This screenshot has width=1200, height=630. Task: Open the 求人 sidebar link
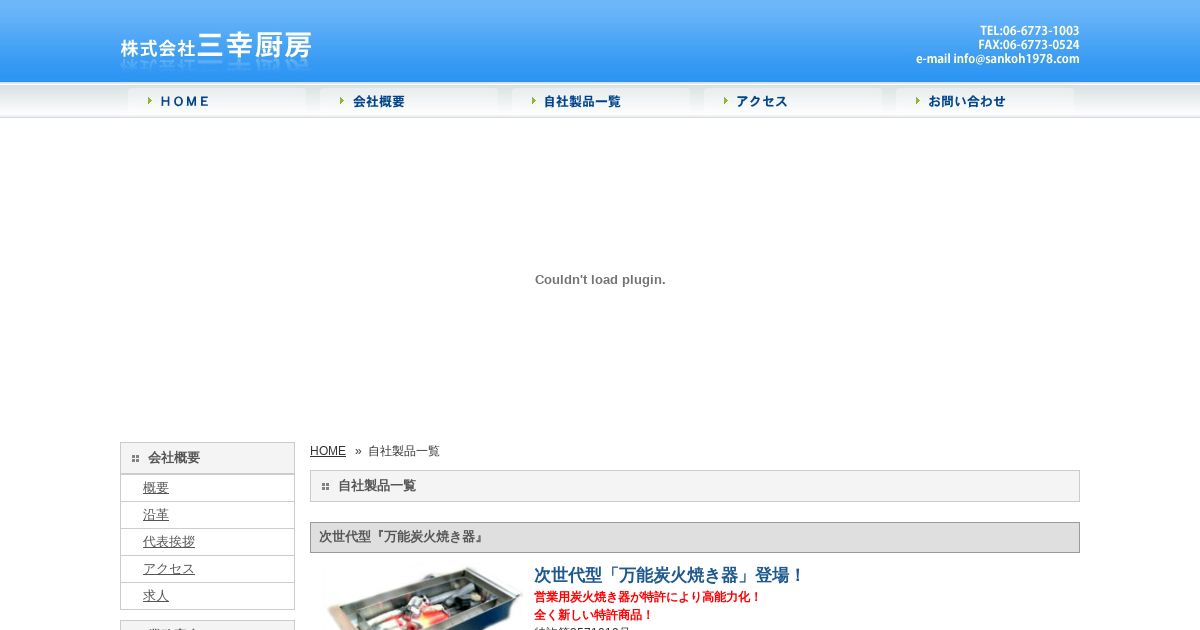tap(156, 596)
